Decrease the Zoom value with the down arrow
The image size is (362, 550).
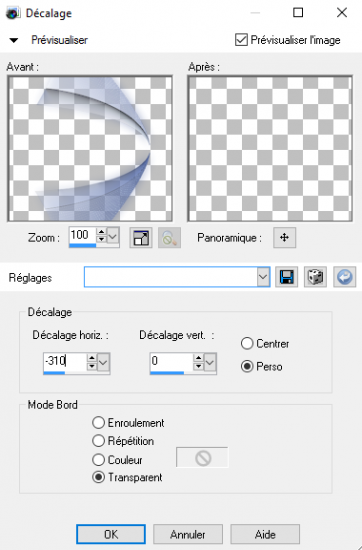click(101, 239)
